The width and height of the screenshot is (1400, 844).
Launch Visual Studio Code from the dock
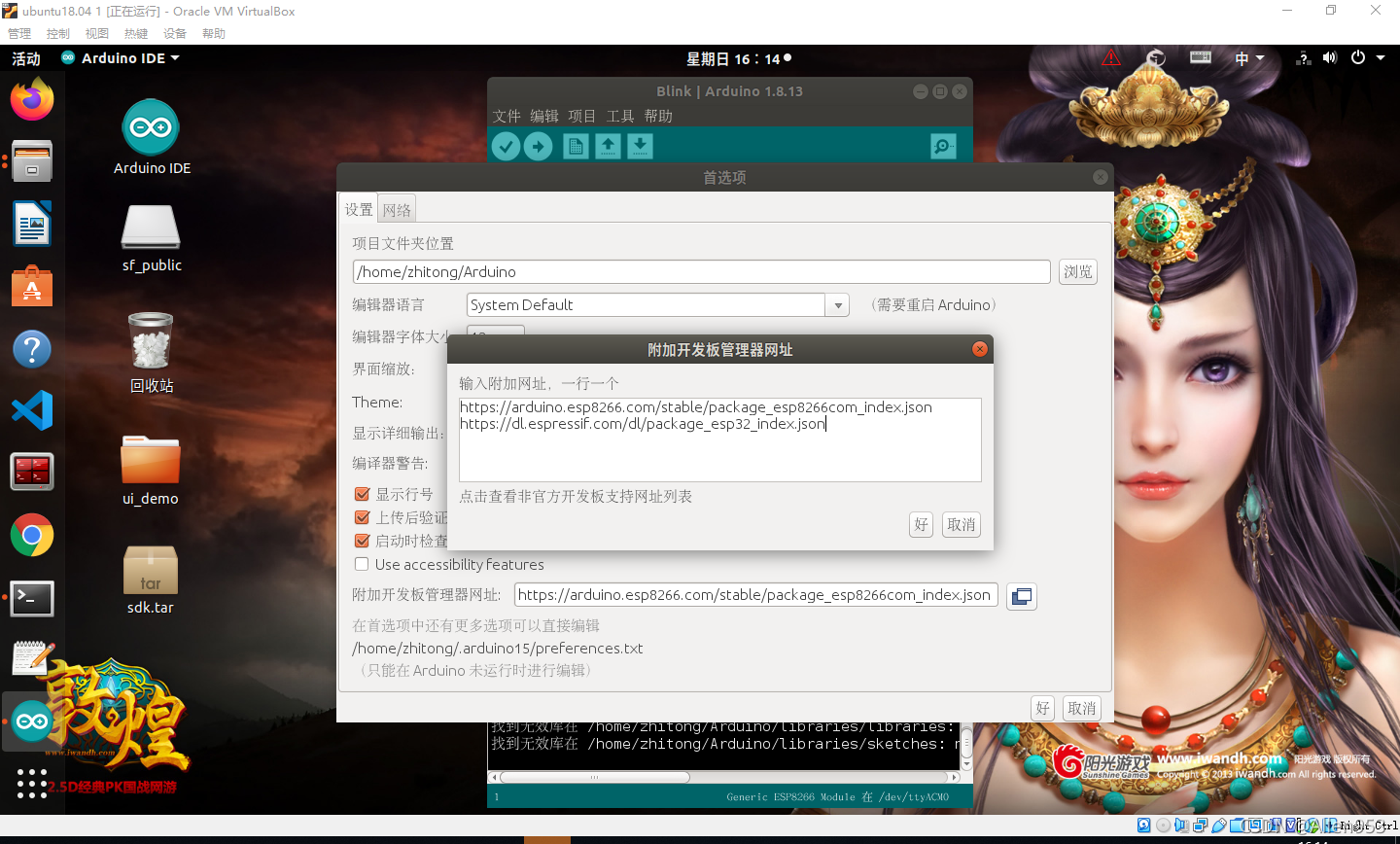tap(32, 410)
